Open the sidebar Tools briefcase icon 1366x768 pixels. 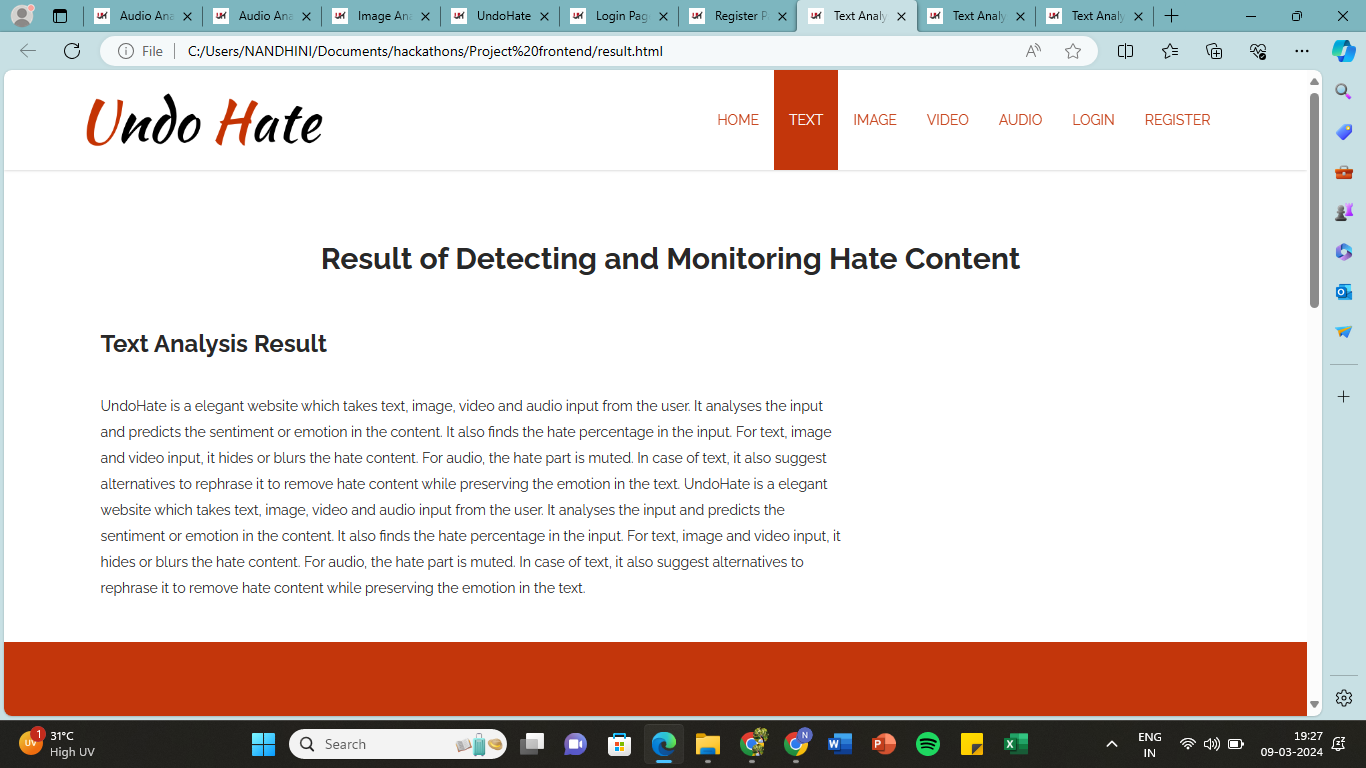click(1344, 172)
